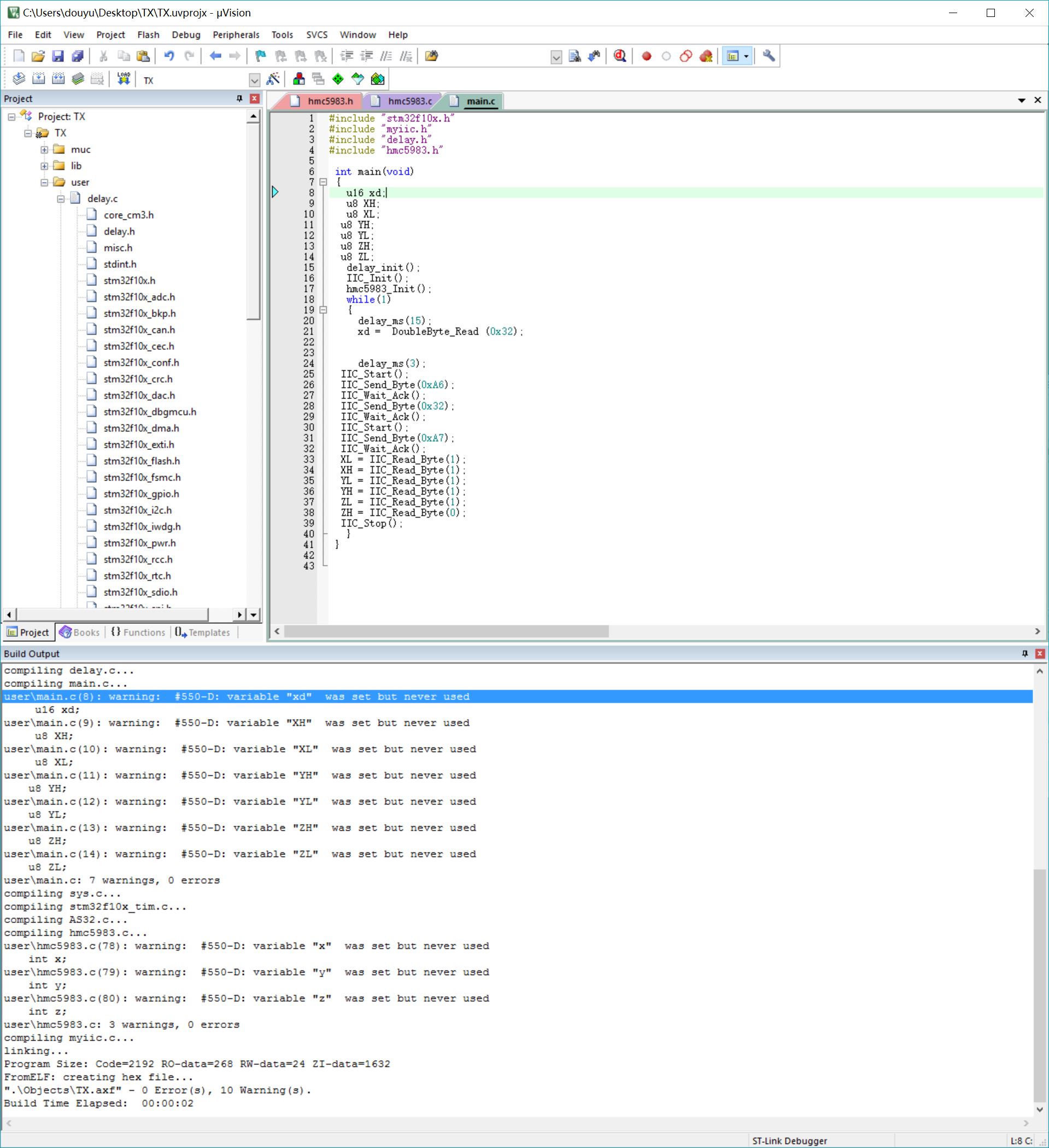
Task: Open Configuration with the wrench icon
Action: click(x=769, y=56)
